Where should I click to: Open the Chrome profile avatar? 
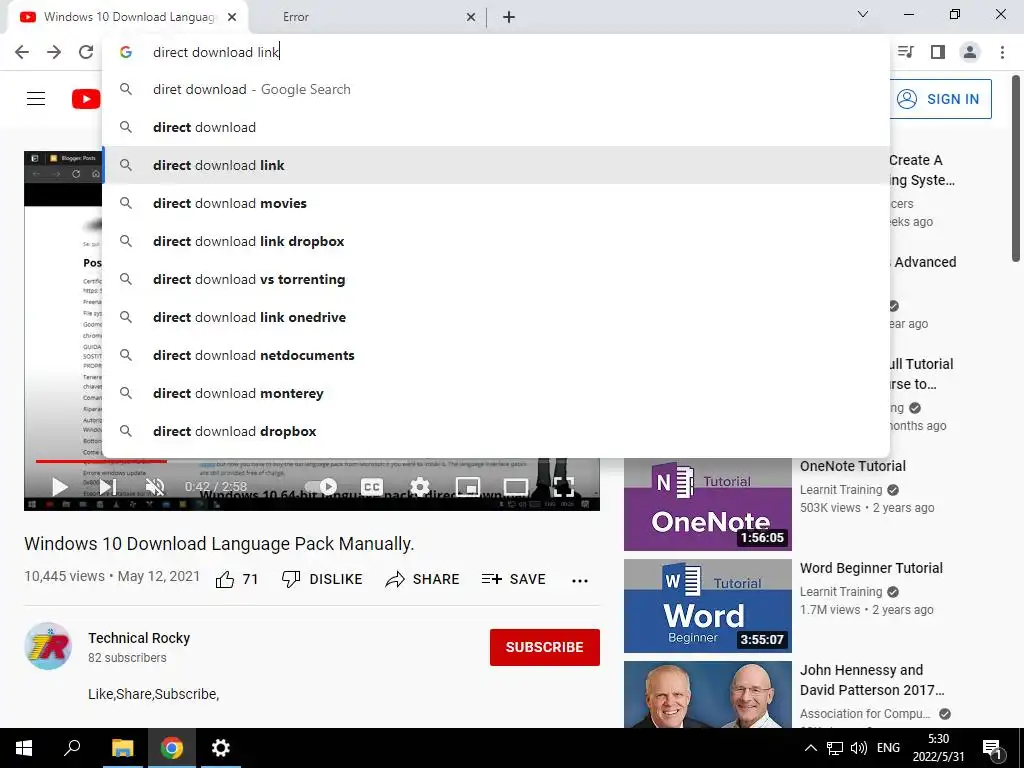pyautogui.click(x=970, y=52)
